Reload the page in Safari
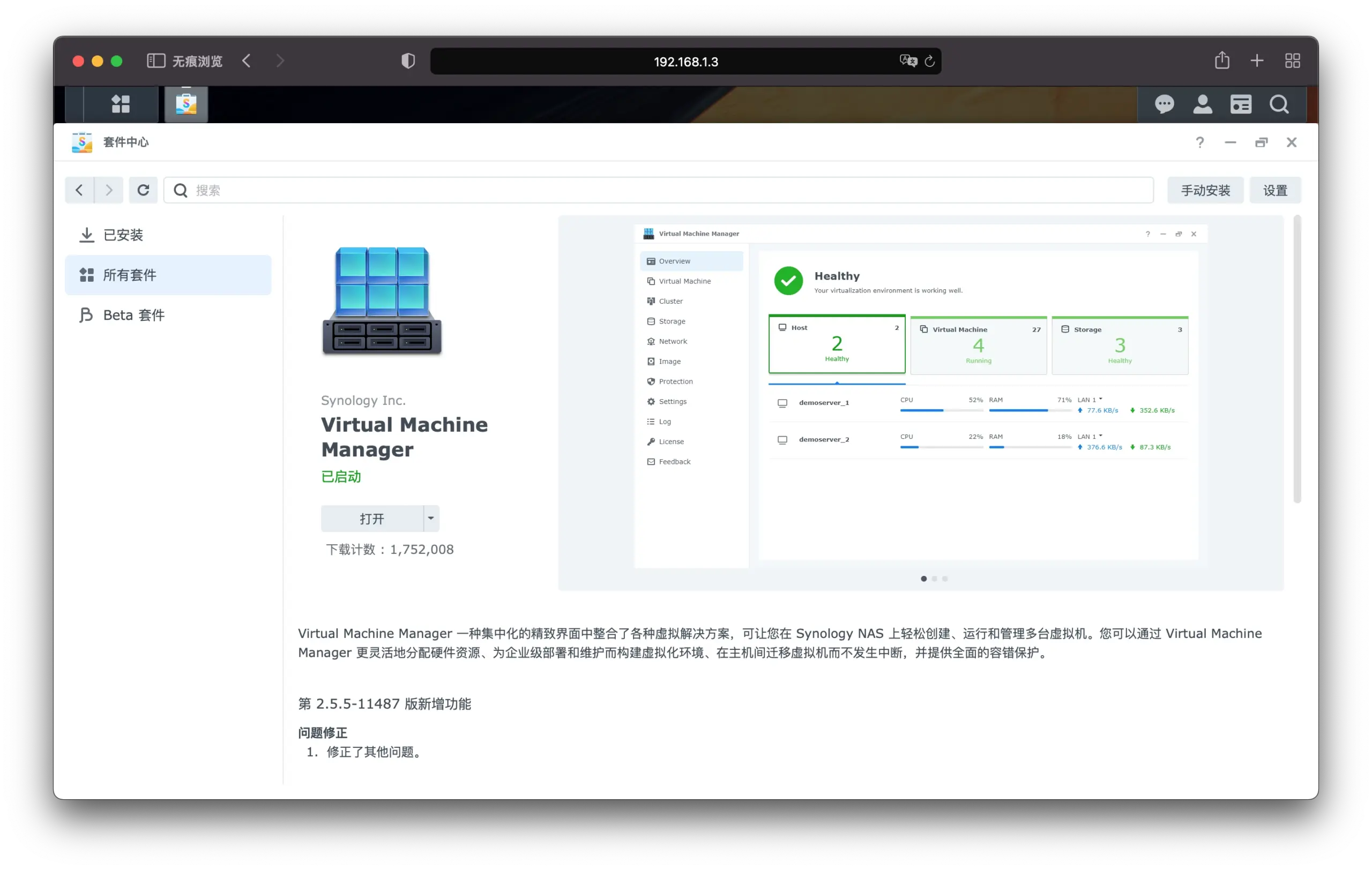Image resolution: width=1372 pixels, height=870 pixels. [930, 61]
